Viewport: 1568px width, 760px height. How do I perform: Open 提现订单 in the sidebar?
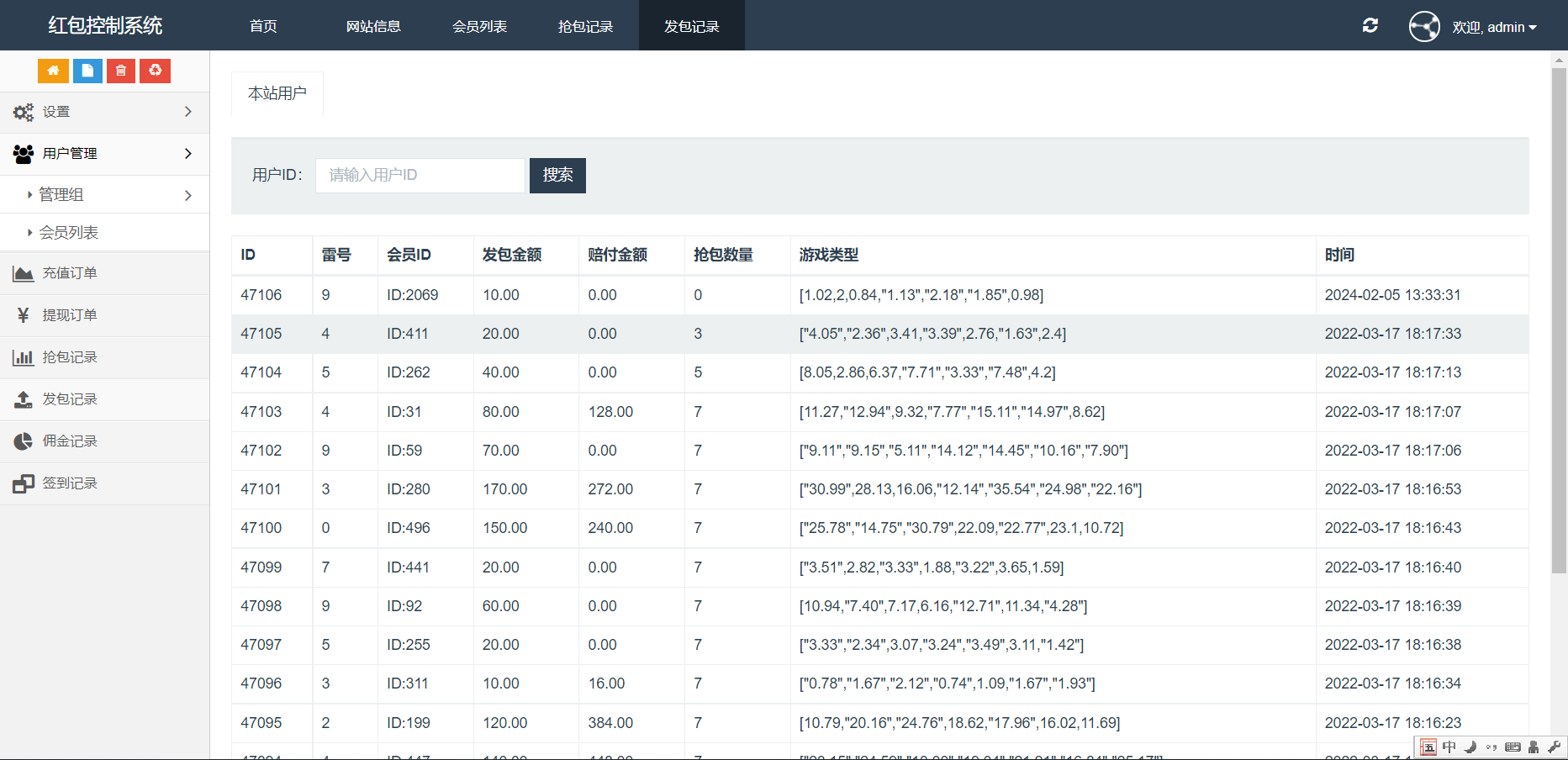pyautogui.click(x=70, y=315)
